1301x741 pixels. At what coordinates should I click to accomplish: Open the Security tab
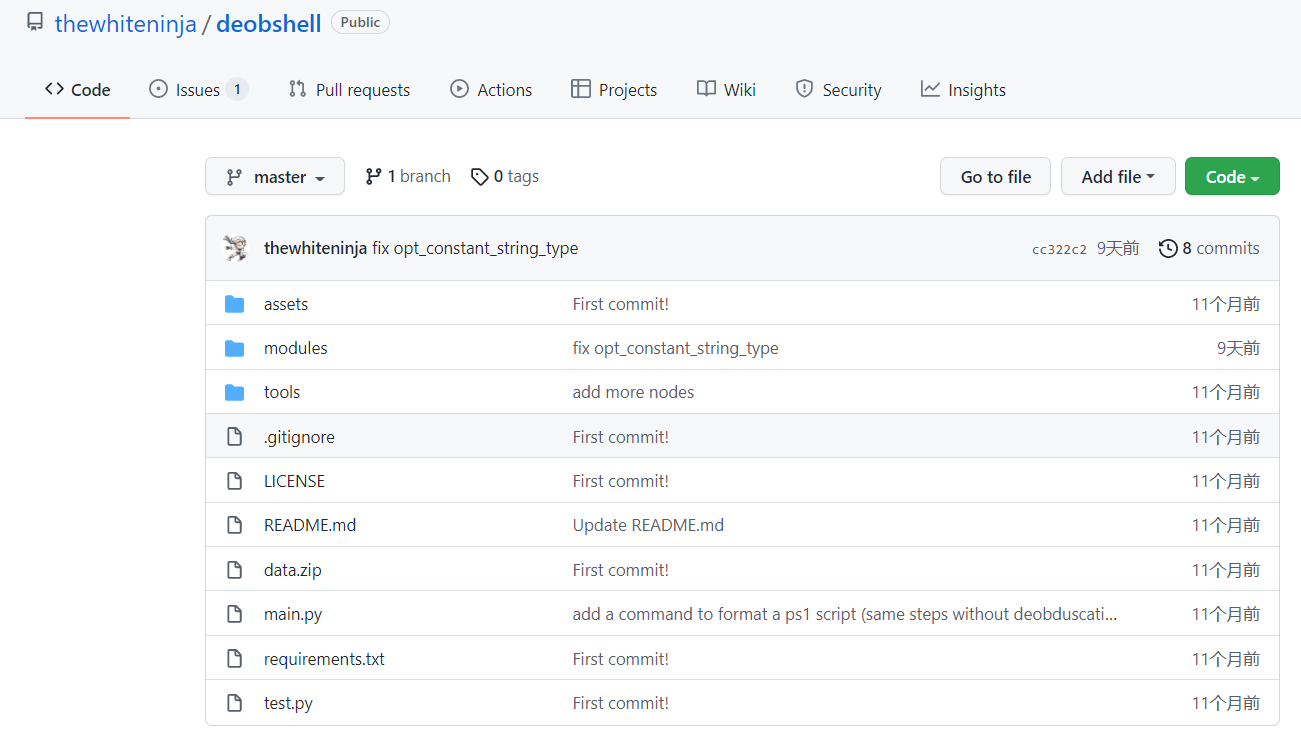pyautogui.click(x=838, y=90)
